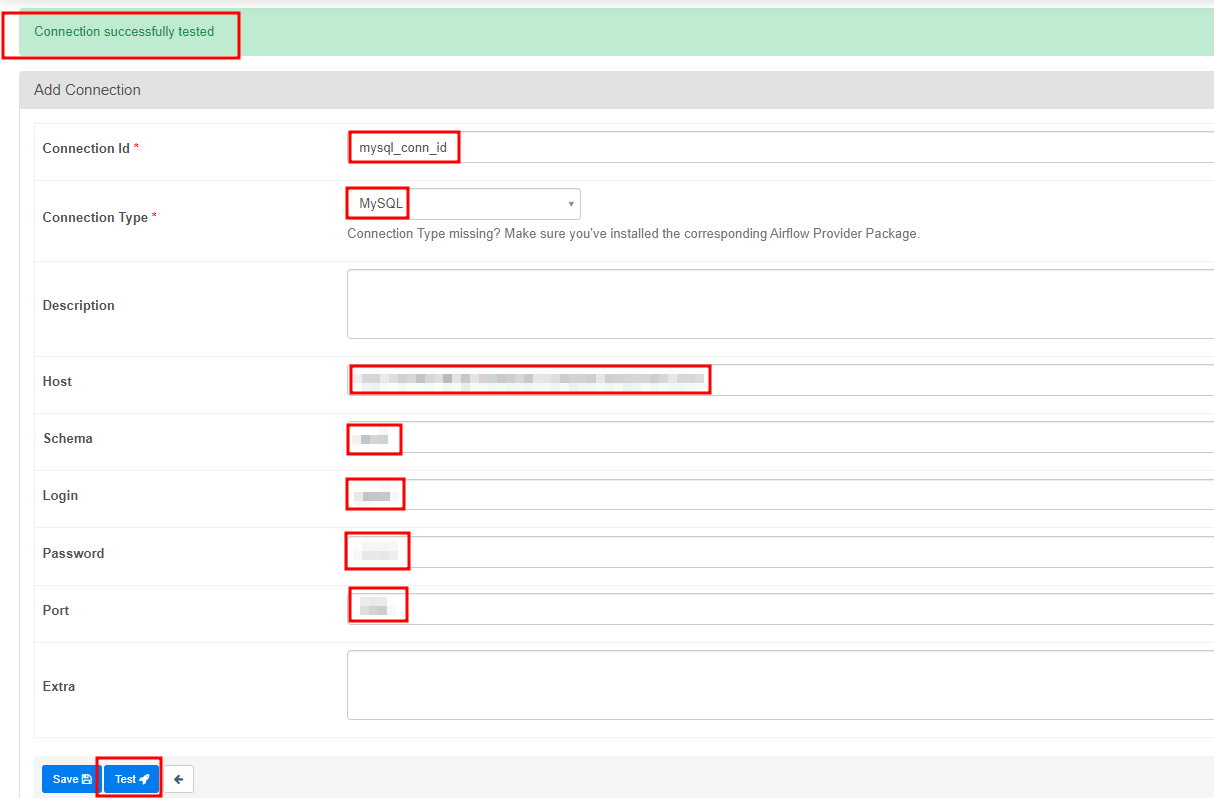Click the 'Add Connection' panel heading
The height and width of the screenshot is (798, 1214).
point(87,90)
